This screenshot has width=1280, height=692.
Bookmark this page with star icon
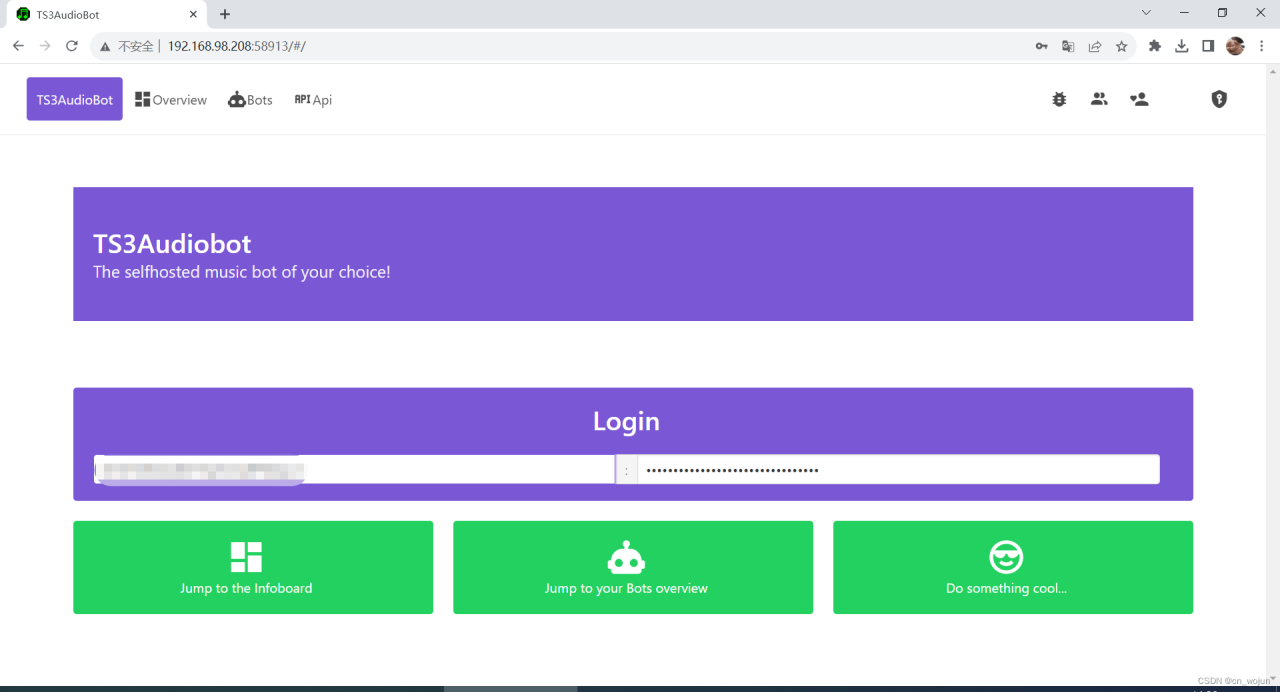[x=1122, y=46]
